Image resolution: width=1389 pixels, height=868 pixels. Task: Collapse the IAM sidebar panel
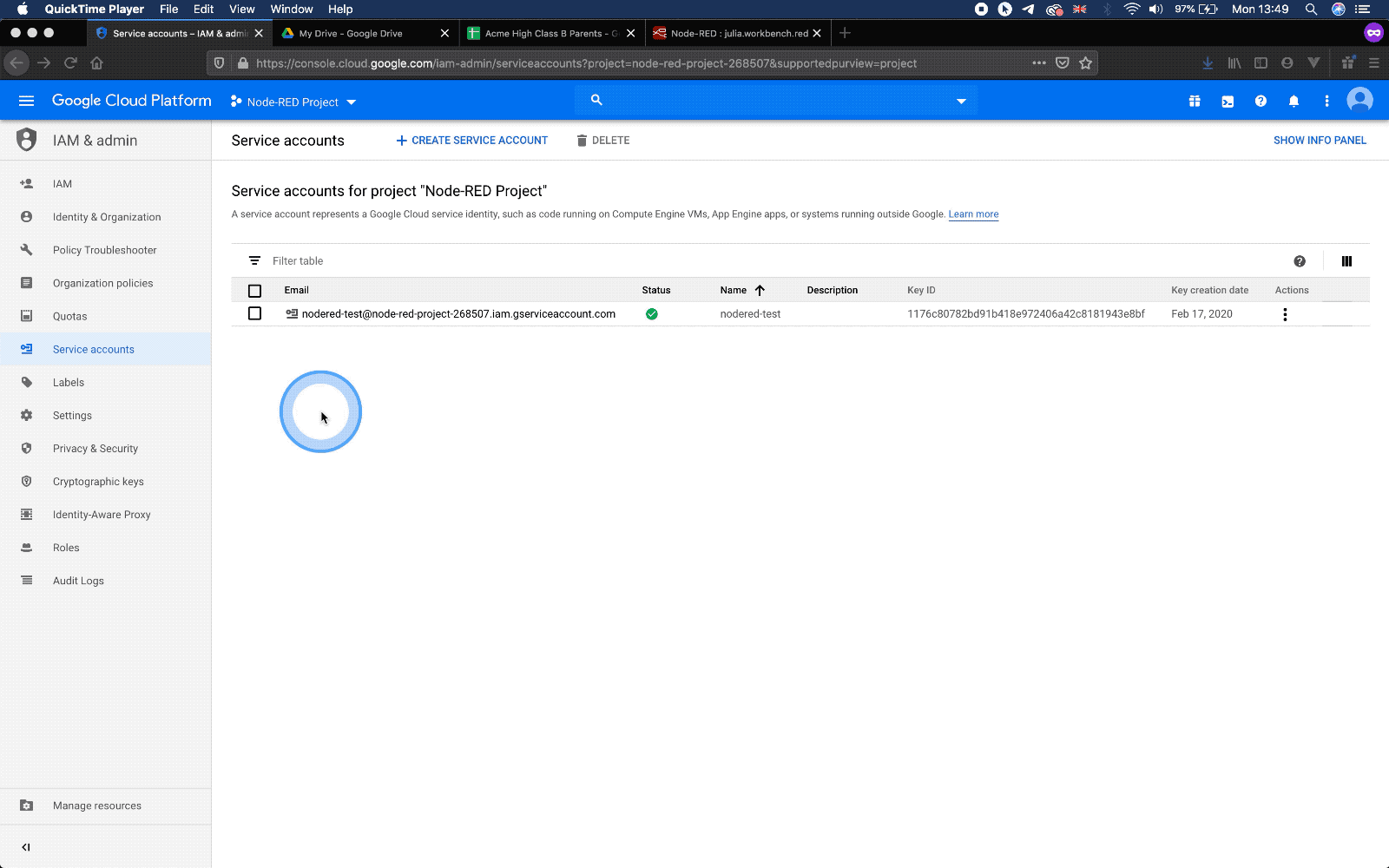pos(26,847)
